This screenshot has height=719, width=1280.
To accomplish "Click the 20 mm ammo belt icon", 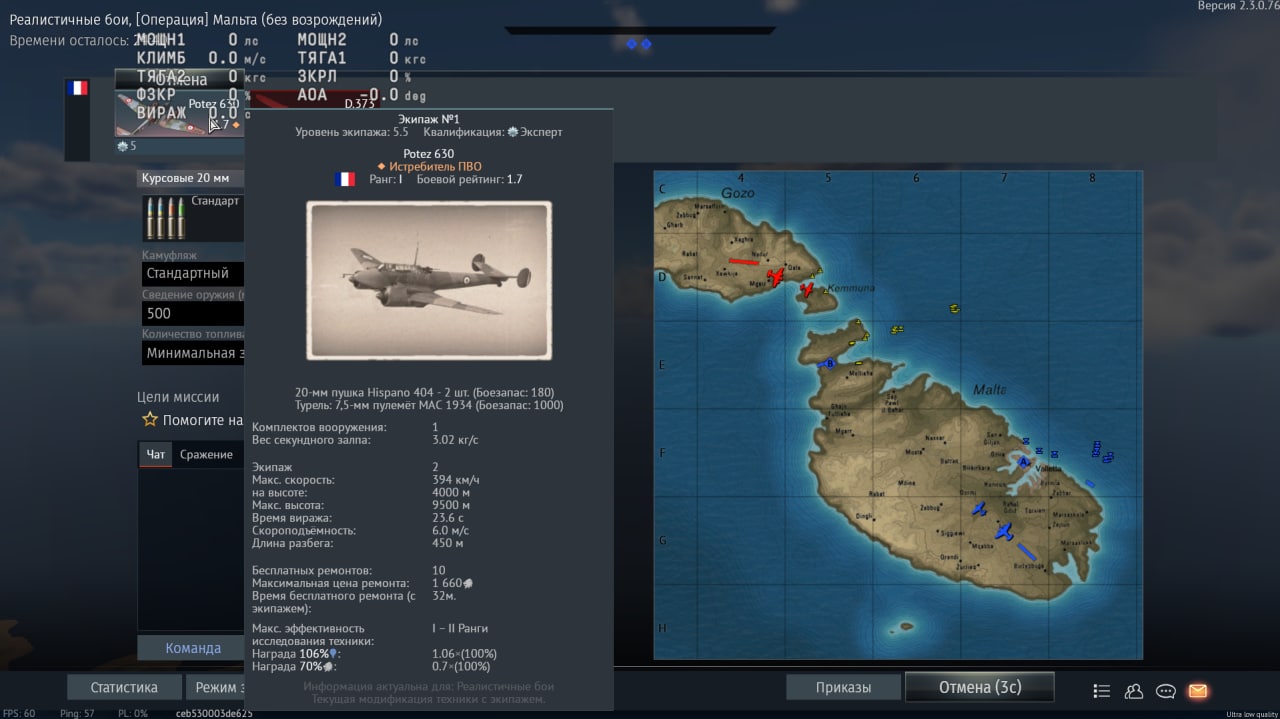I will click(165, 218).
